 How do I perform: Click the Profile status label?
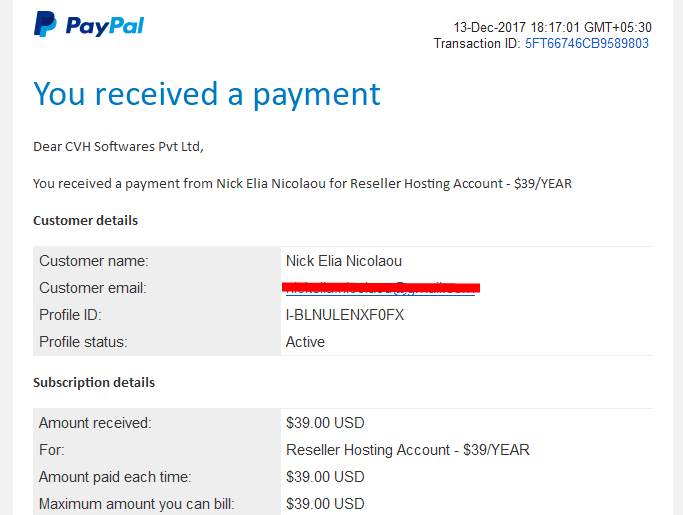[x=83, y=342]
